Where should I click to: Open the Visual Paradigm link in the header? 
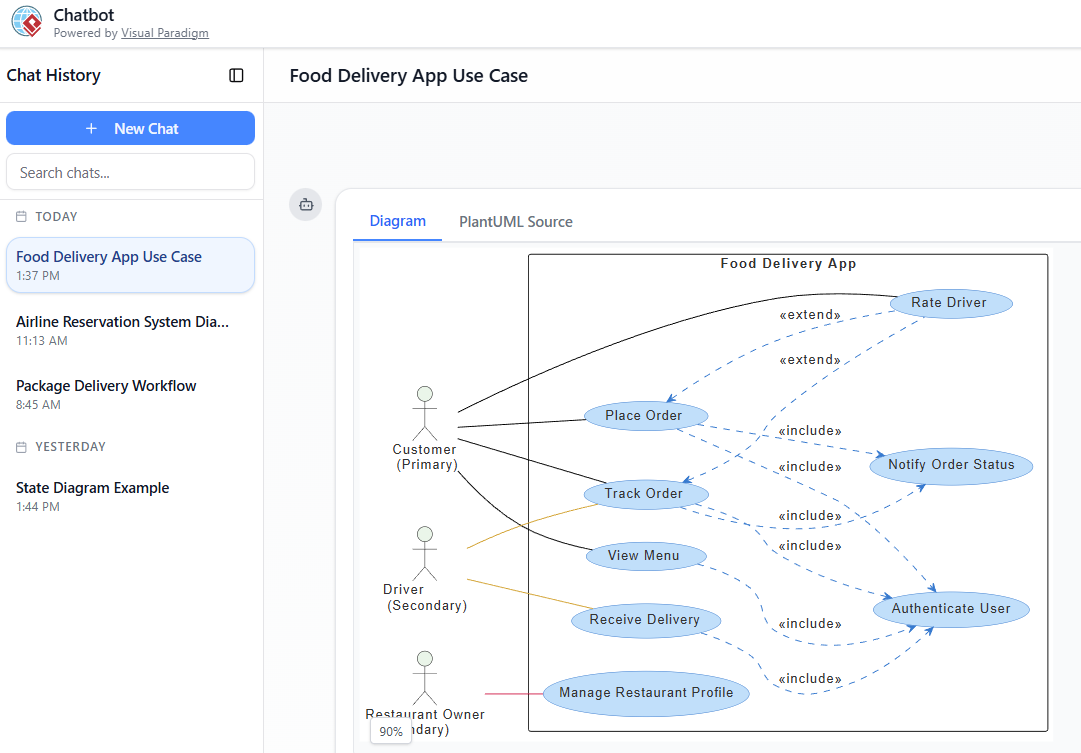point(164,33)
